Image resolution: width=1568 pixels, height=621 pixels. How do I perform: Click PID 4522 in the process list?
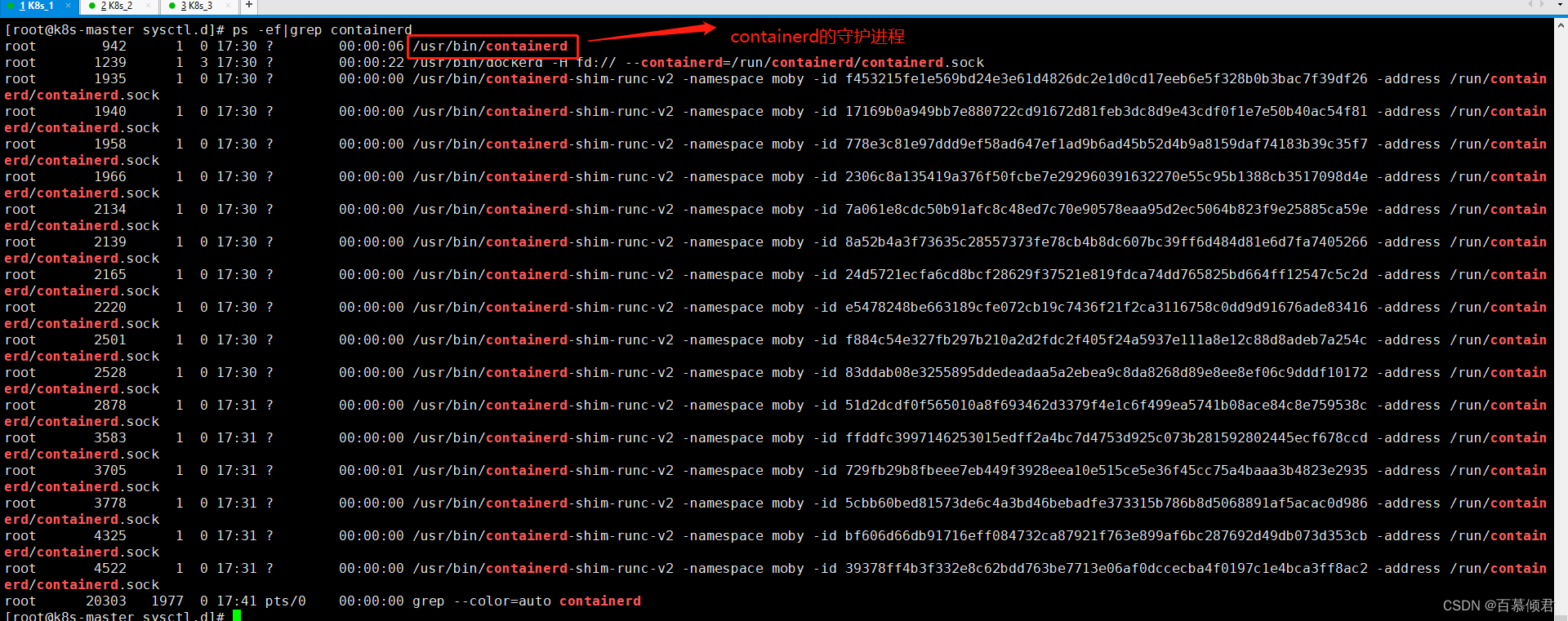110,569
